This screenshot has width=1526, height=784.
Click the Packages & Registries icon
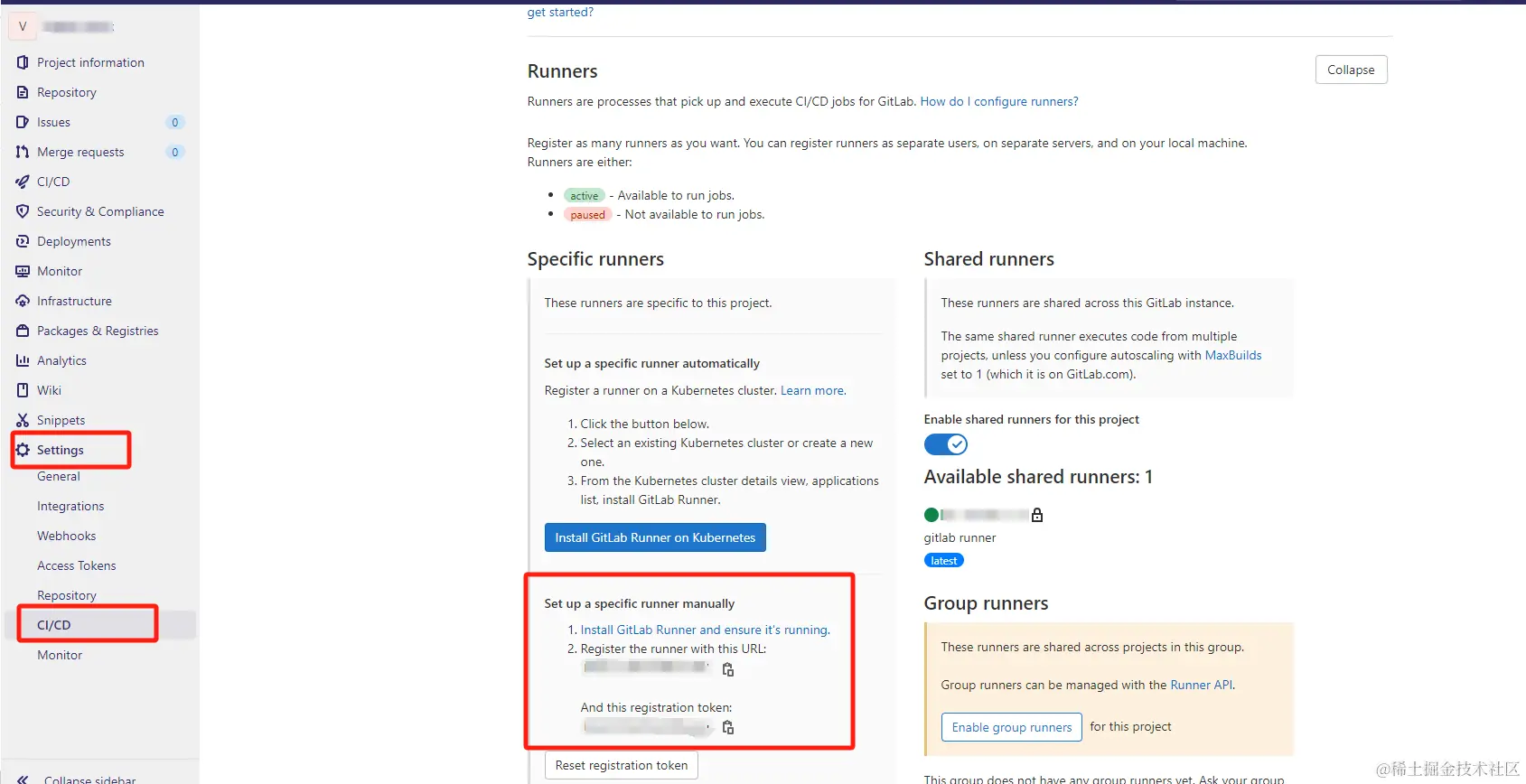(x=23, y=331)
